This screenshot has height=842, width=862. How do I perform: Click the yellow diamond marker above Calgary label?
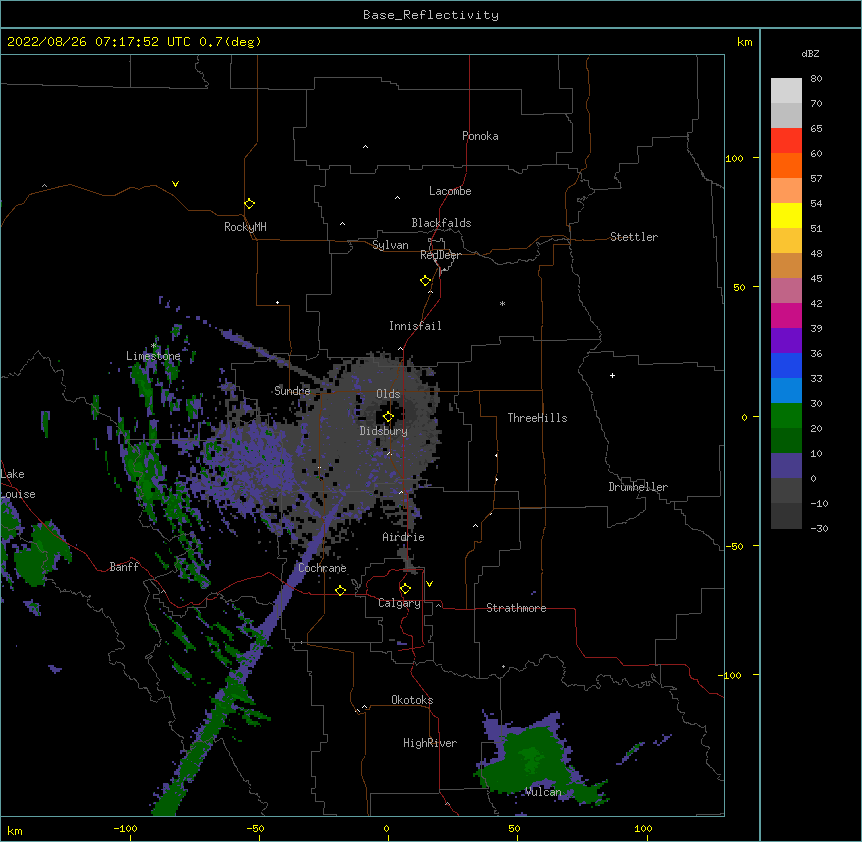pyautogui.click(x=405, y=589)
